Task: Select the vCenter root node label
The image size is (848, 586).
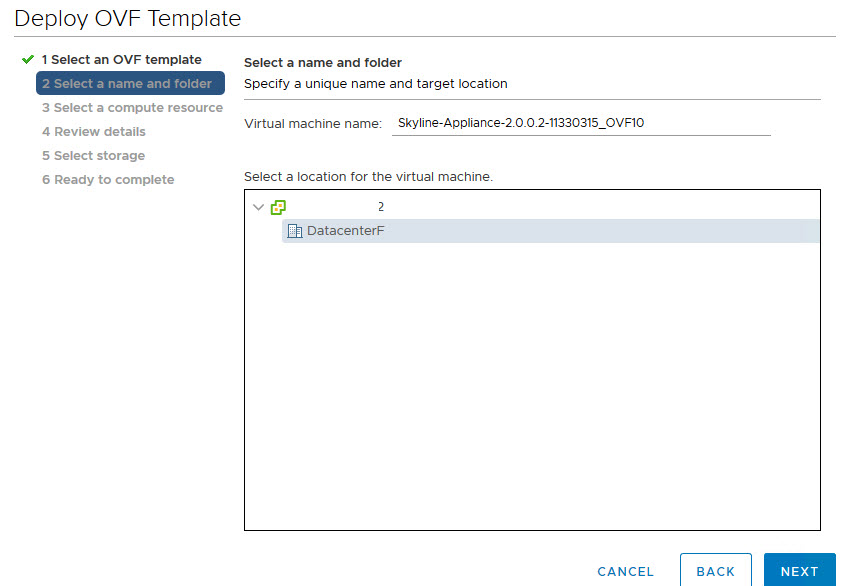Action: click(380, 207)
